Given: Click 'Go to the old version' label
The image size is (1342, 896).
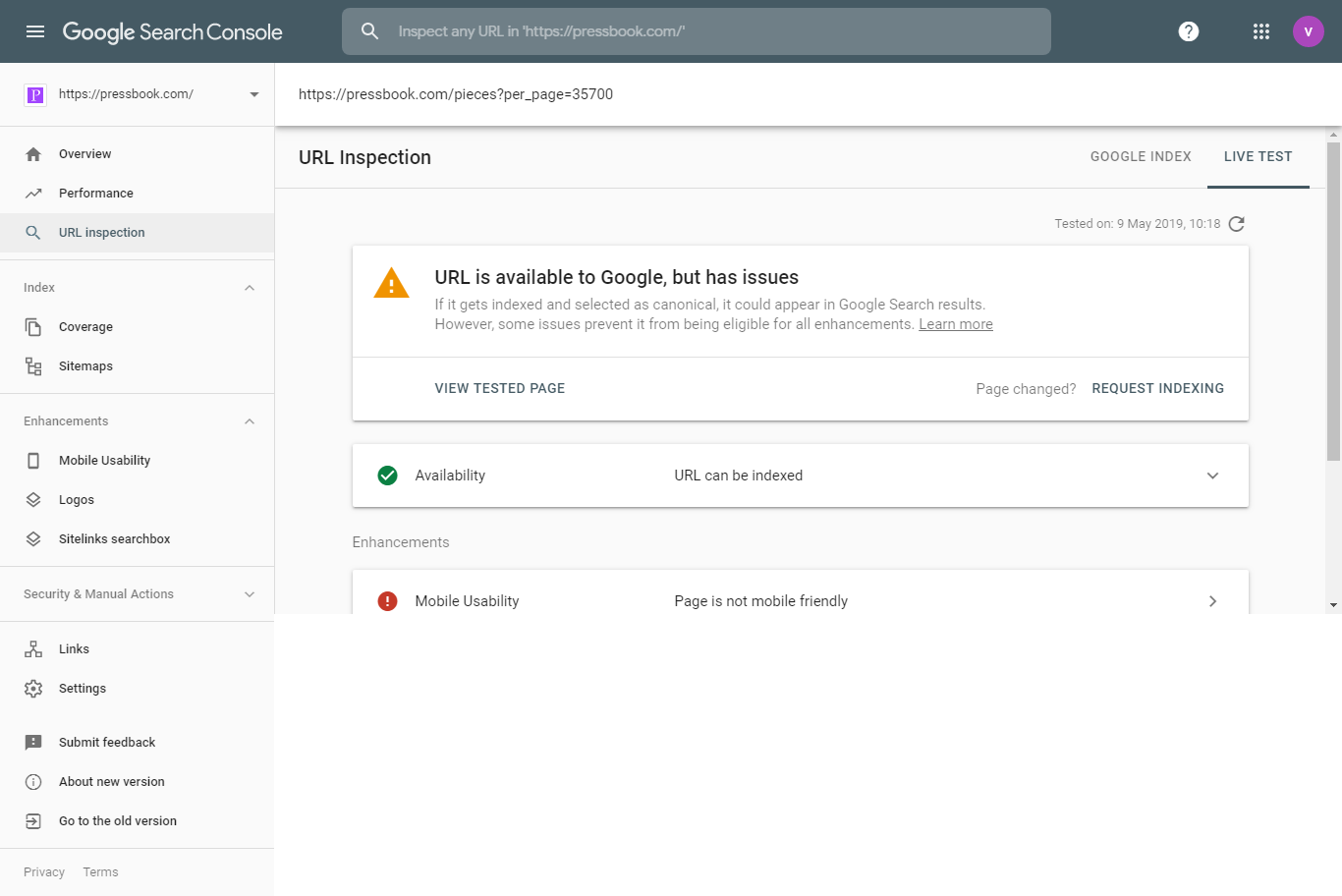Looking at the screenshot, I should (x=118, y=821).
